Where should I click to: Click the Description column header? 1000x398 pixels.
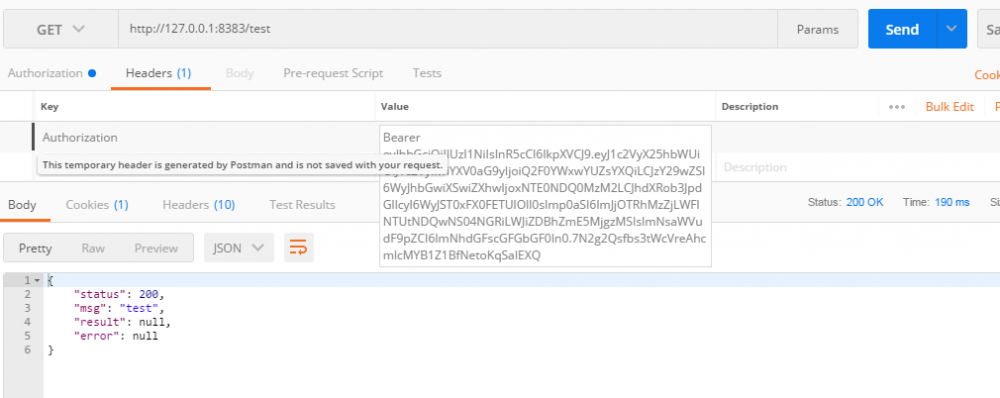750,107
